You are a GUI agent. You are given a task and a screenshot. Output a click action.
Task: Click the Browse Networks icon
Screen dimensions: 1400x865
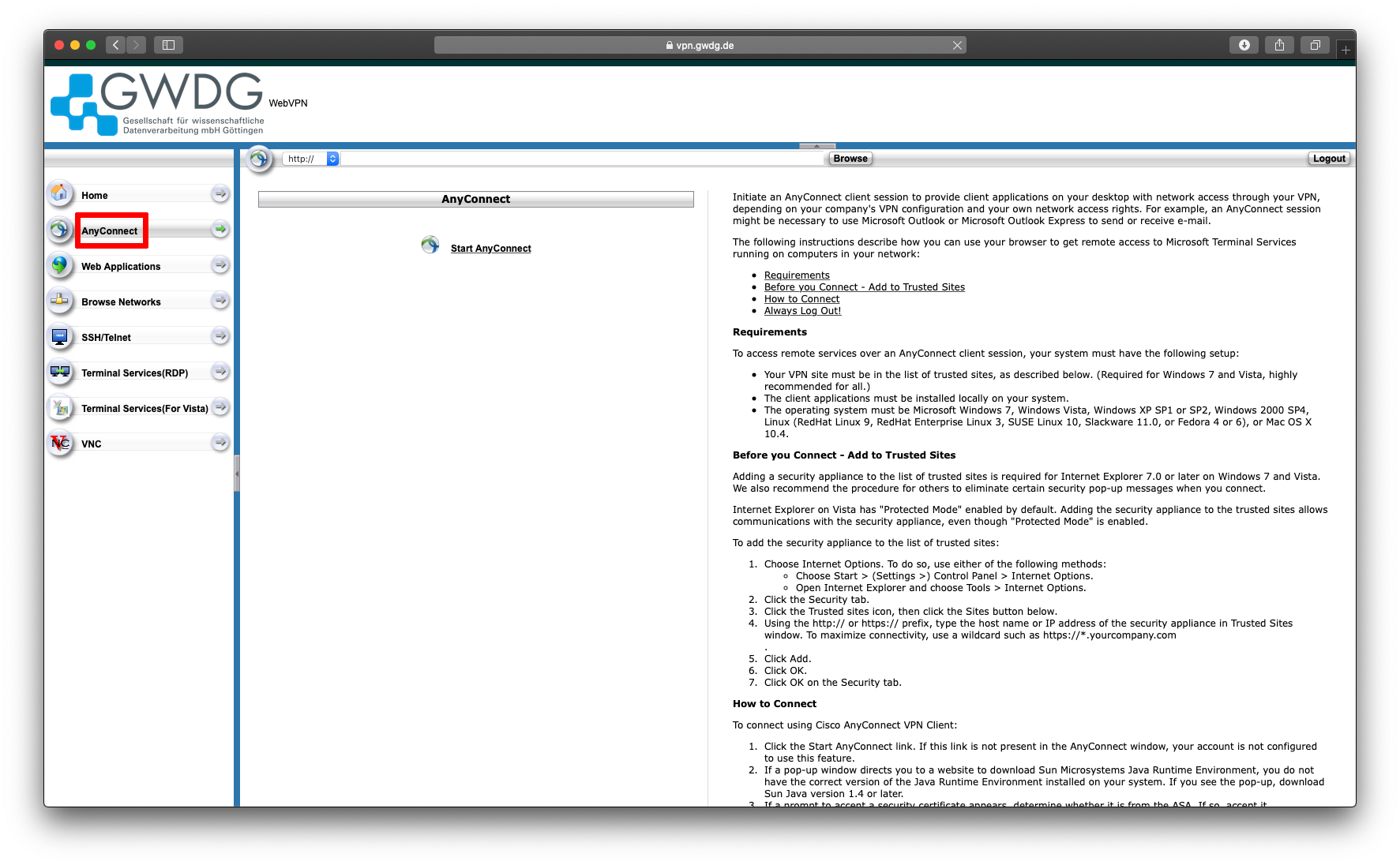(x=59, y=300)
